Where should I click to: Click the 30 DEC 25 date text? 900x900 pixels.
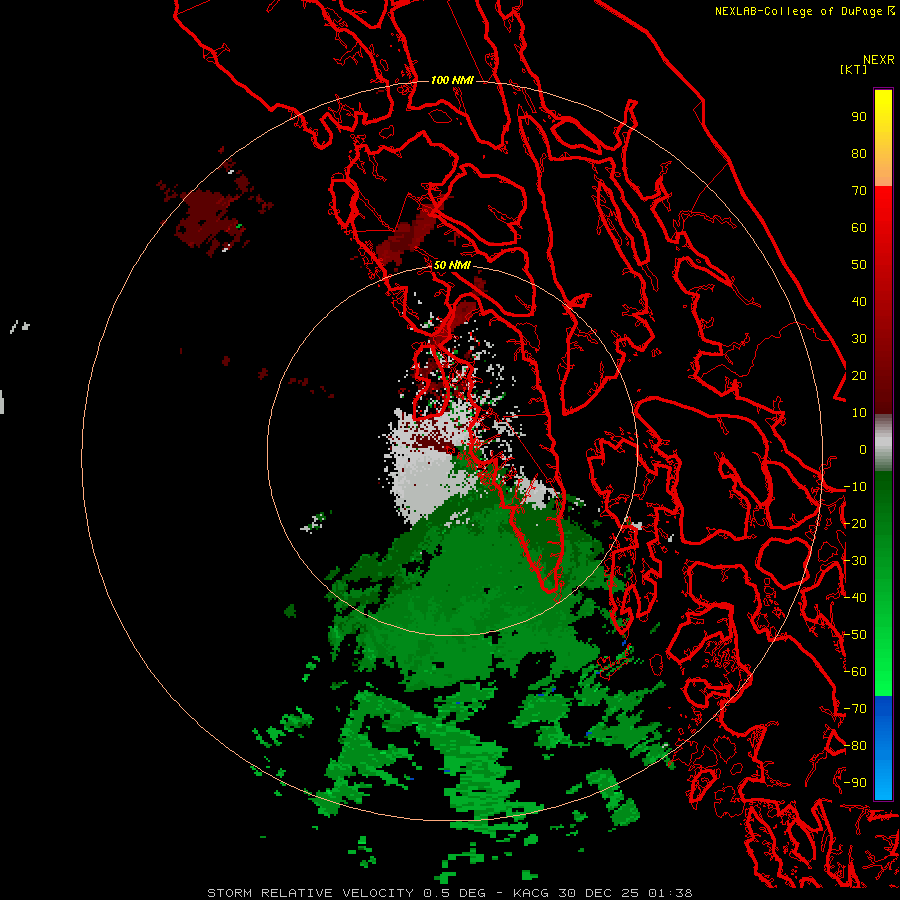click(598, 893)
